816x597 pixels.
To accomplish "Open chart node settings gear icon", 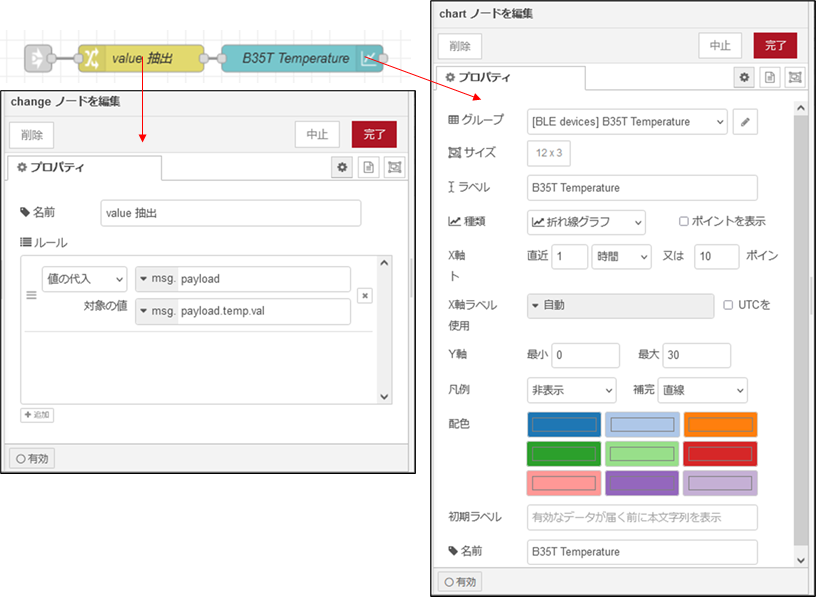I will pyautogui.click(x=744, y=77).
